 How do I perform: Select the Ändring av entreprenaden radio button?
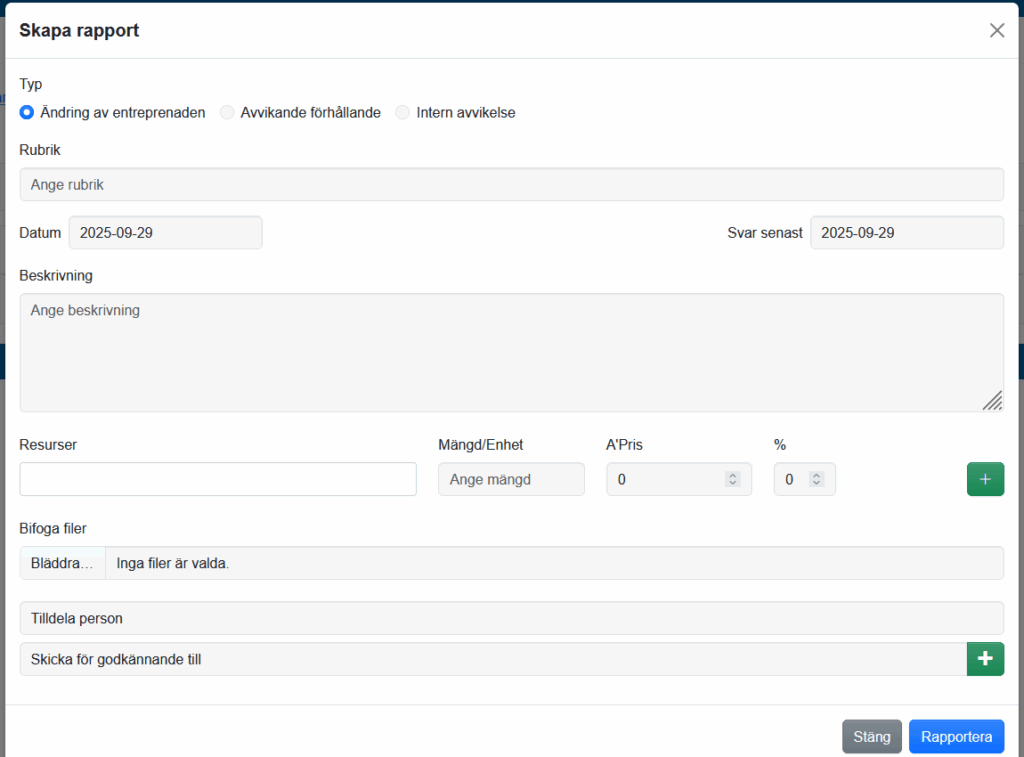[27, 113]
